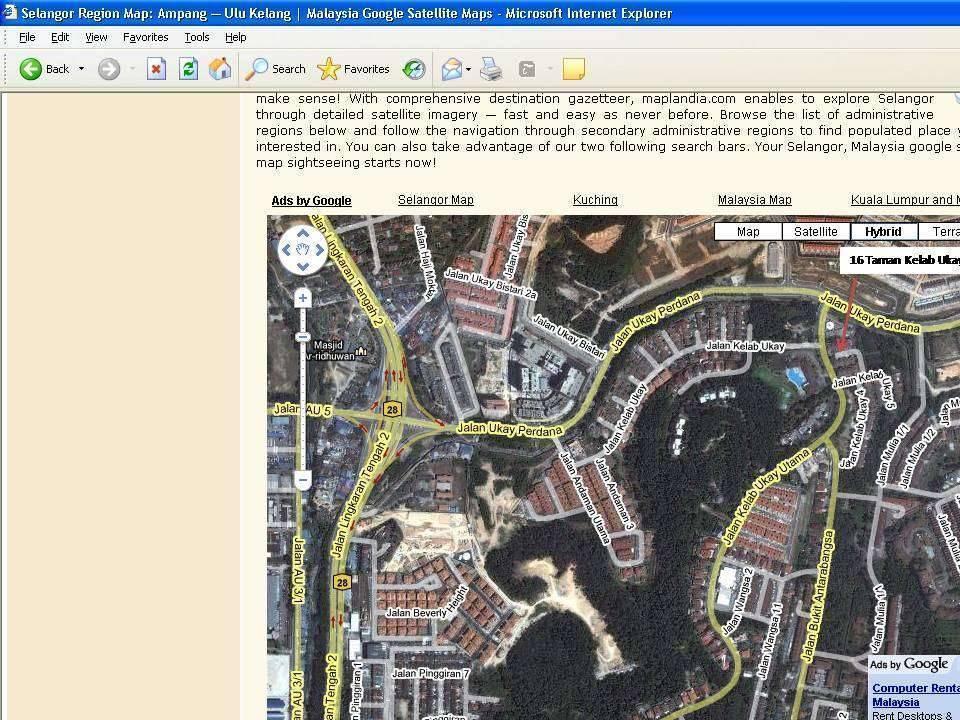Open the Tools menu
The width and height of the screenshot is (960, 720).
(x=197, y=37)
